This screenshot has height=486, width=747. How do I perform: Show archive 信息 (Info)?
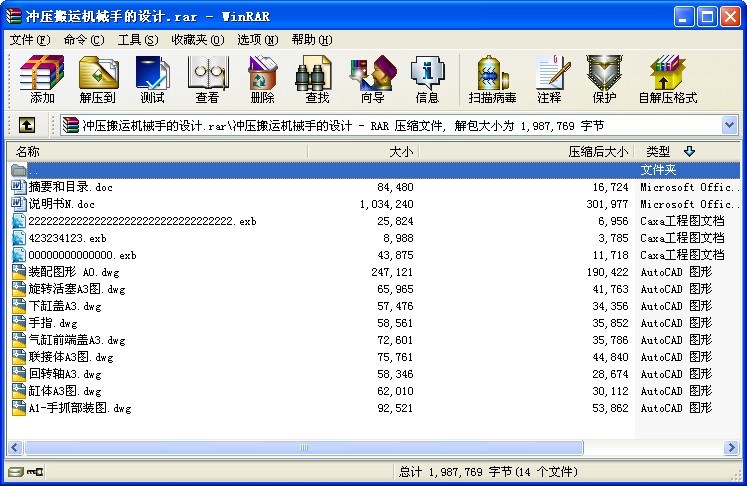[x=427, y=79]
